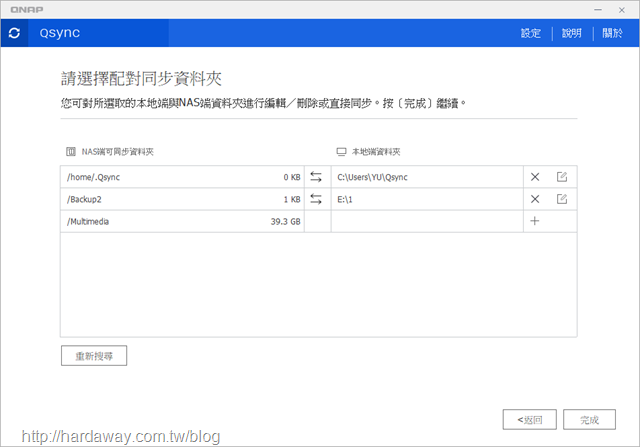640x447 pixels.
Task: Click the 39.3 GB size value
Action: point(285,221)
